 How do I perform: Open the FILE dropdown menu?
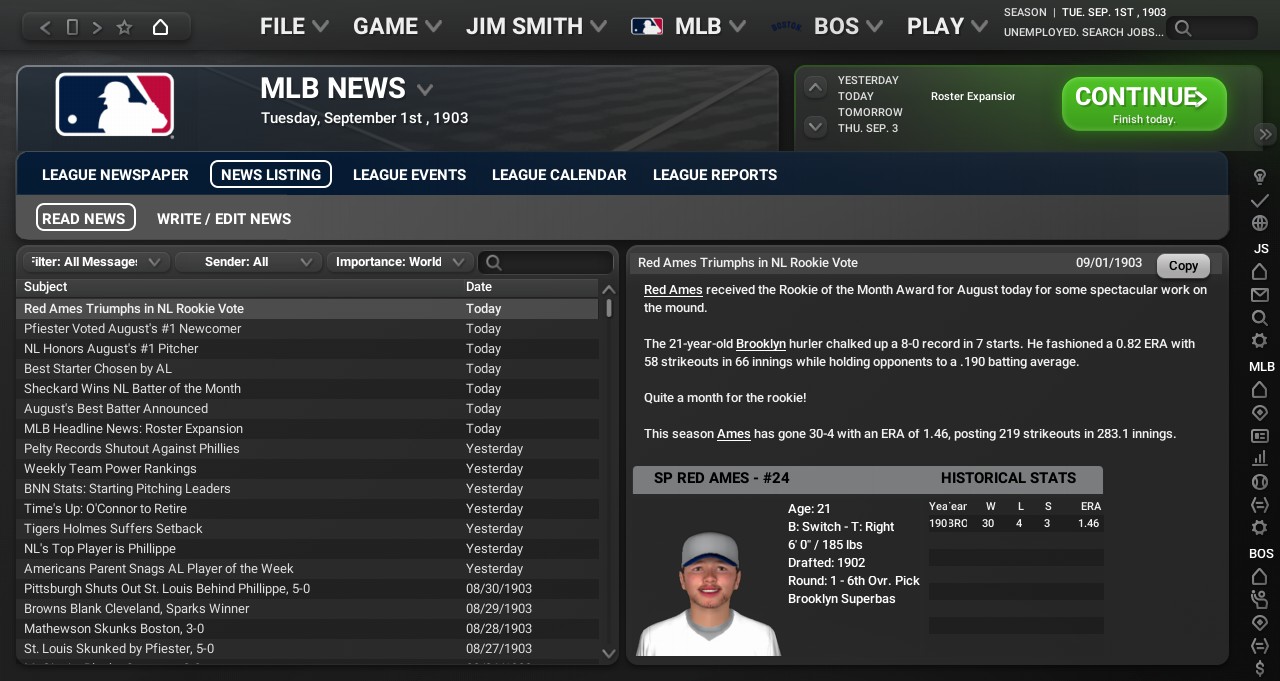294,26
